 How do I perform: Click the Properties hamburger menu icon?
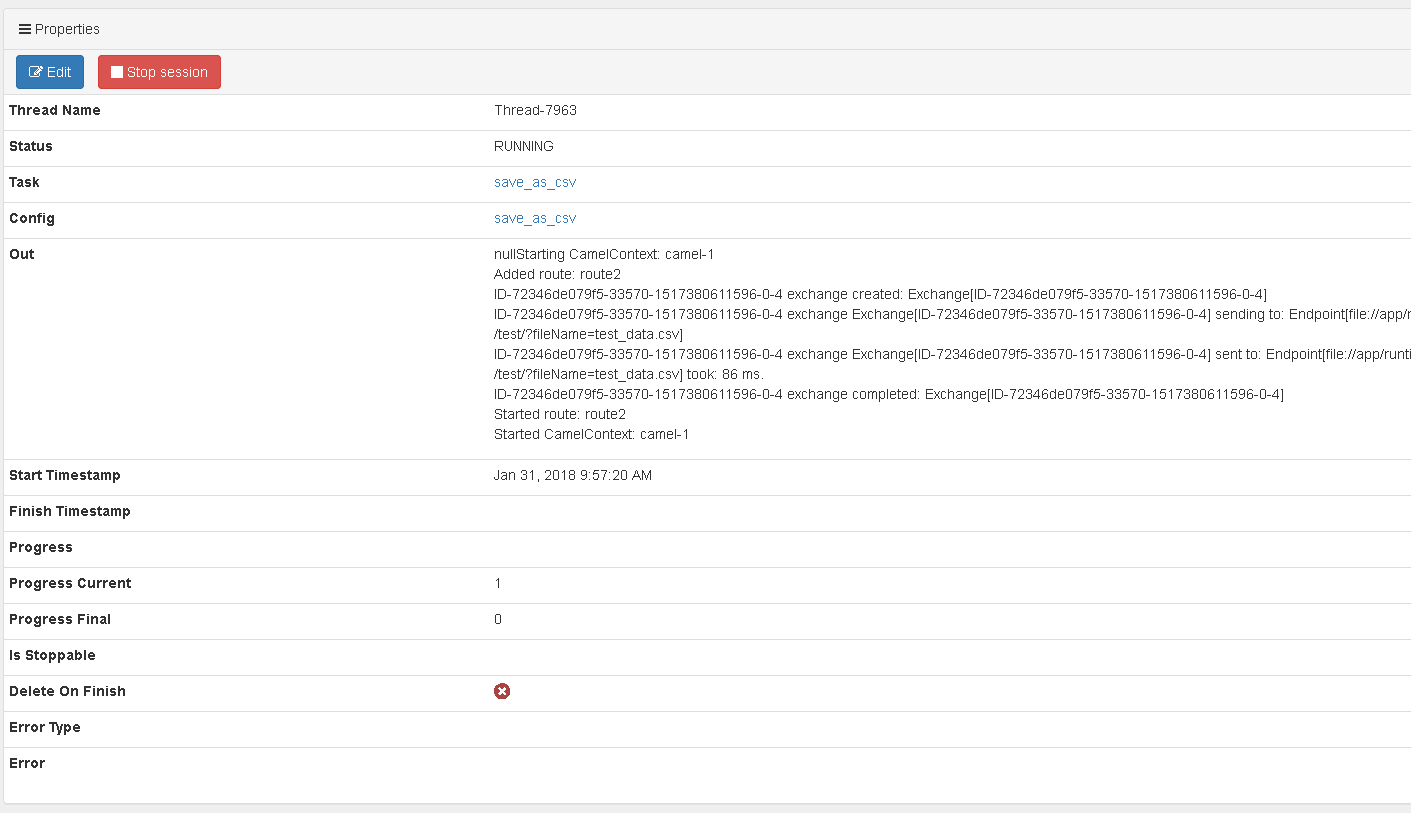(x=25, y=29)
